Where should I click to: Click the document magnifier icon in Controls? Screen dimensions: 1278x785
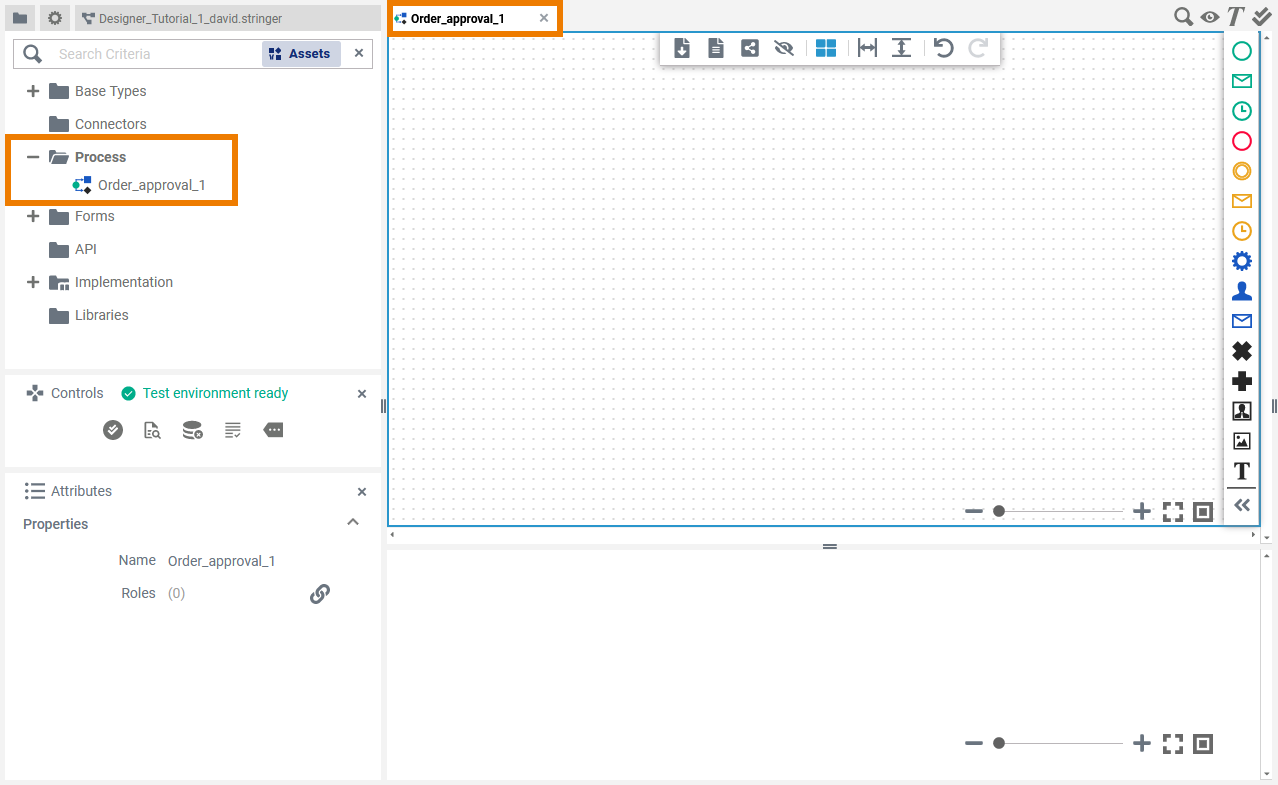coord(152,430)
